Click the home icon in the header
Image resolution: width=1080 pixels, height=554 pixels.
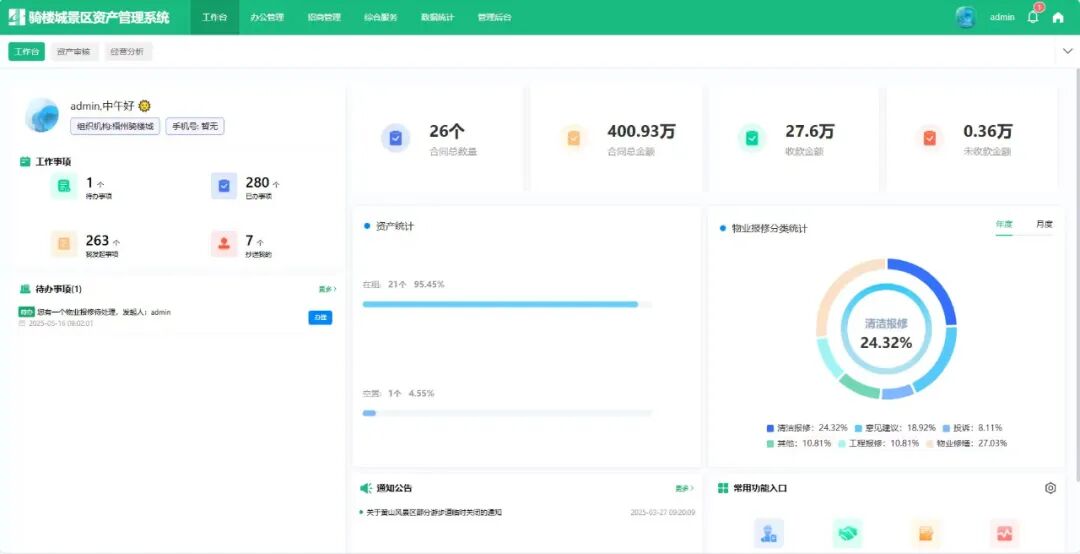click(1058, 17)
